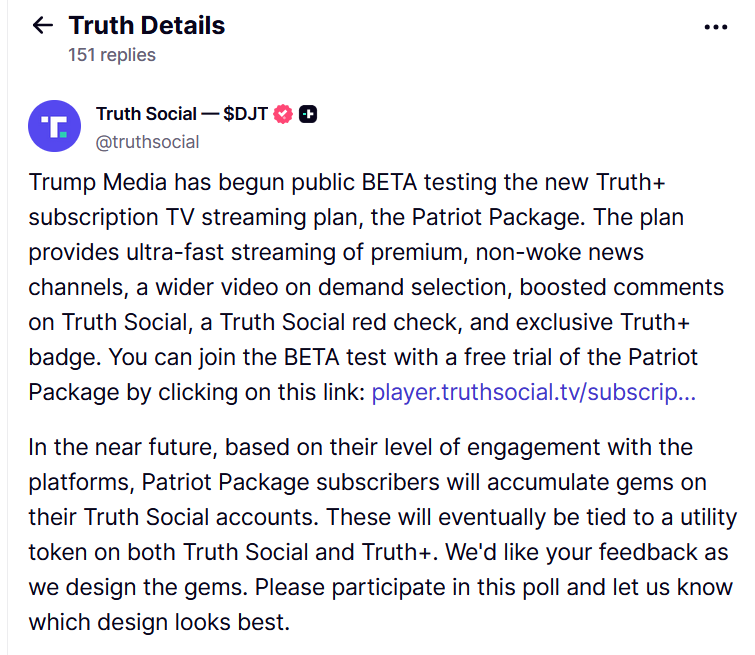Go back using the left arrow
The height and width of the screenshot is (655, 755).
42,25
